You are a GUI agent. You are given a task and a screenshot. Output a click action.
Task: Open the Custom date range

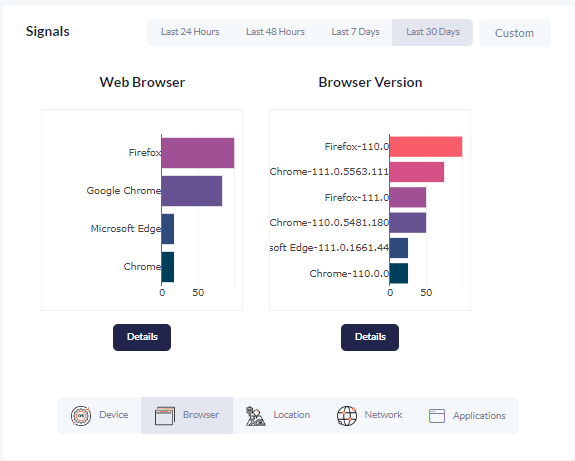514,33
